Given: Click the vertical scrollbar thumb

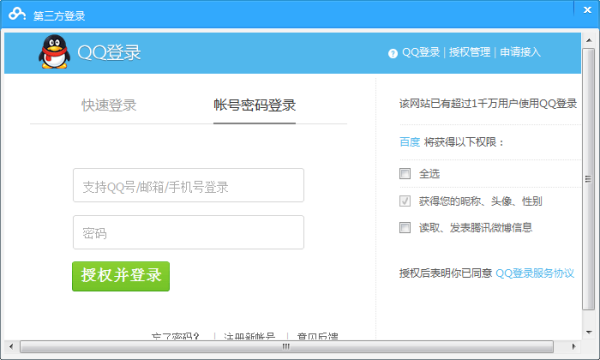Looking at the screenshot, I should tap(589, 179).
